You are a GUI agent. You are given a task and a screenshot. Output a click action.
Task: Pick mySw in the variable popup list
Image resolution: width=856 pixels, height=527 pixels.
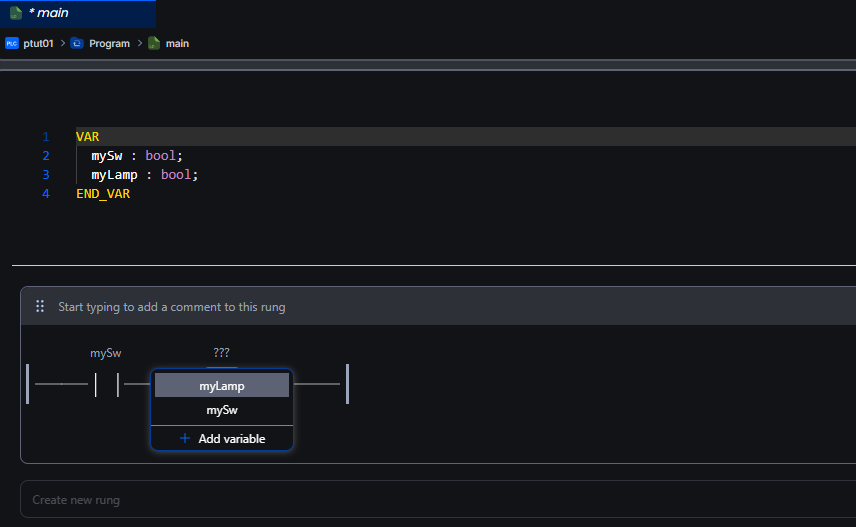(x=222, y=411)
